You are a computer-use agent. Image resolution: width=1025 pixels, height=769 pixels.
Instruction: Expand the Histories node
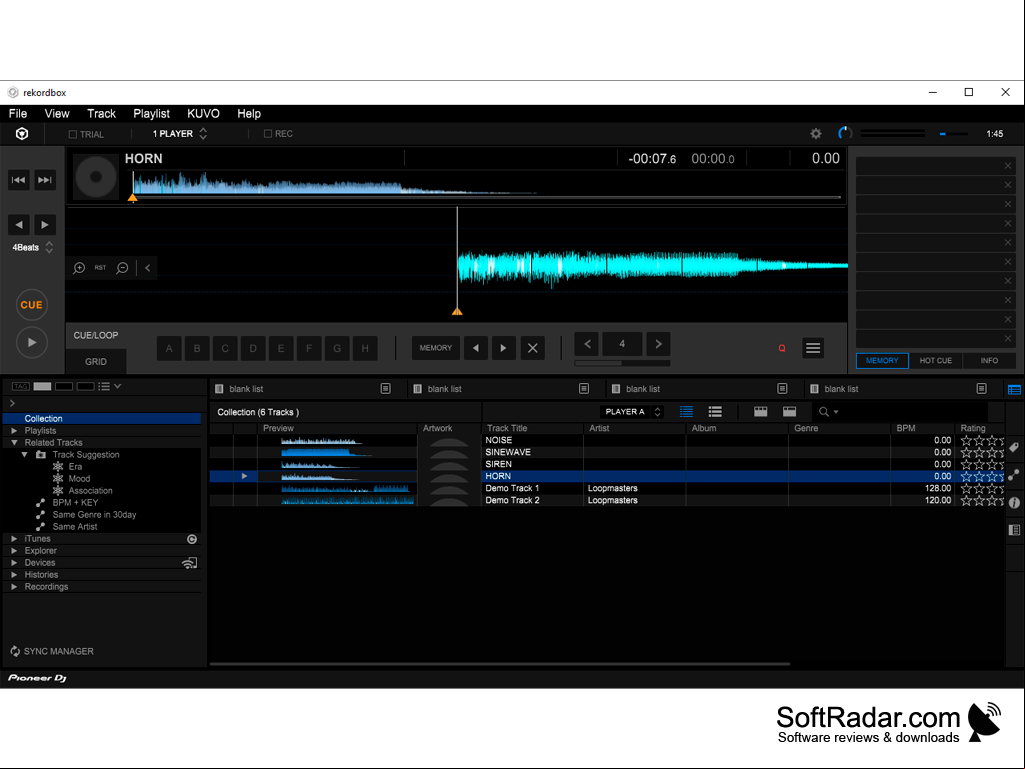(x=14, y=575)
